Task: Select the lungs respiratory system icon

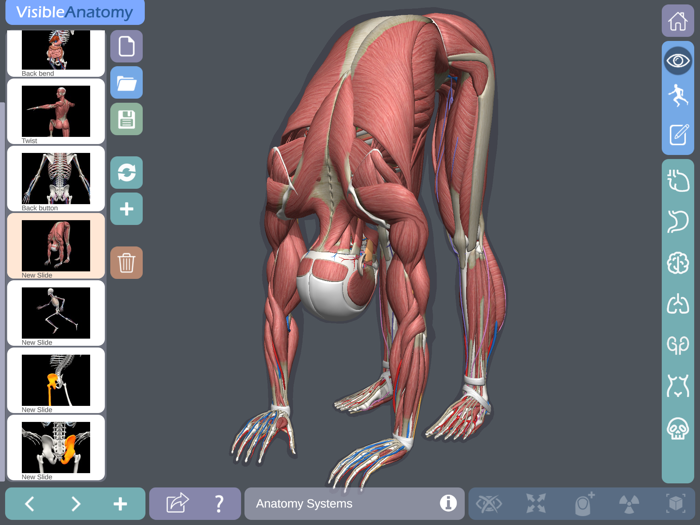Action: pos(677,304)
